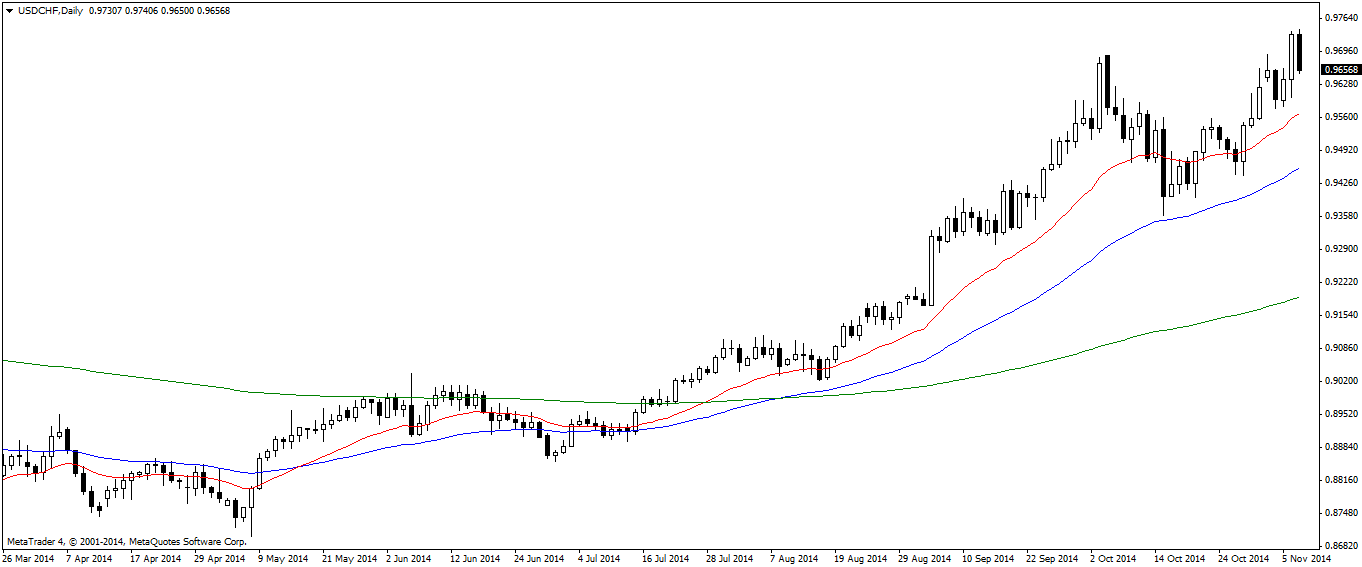Viewport: 1362px width, 567px height.
Task: Click the 9 May 2014 date label
Action: [x=283, y=558]
